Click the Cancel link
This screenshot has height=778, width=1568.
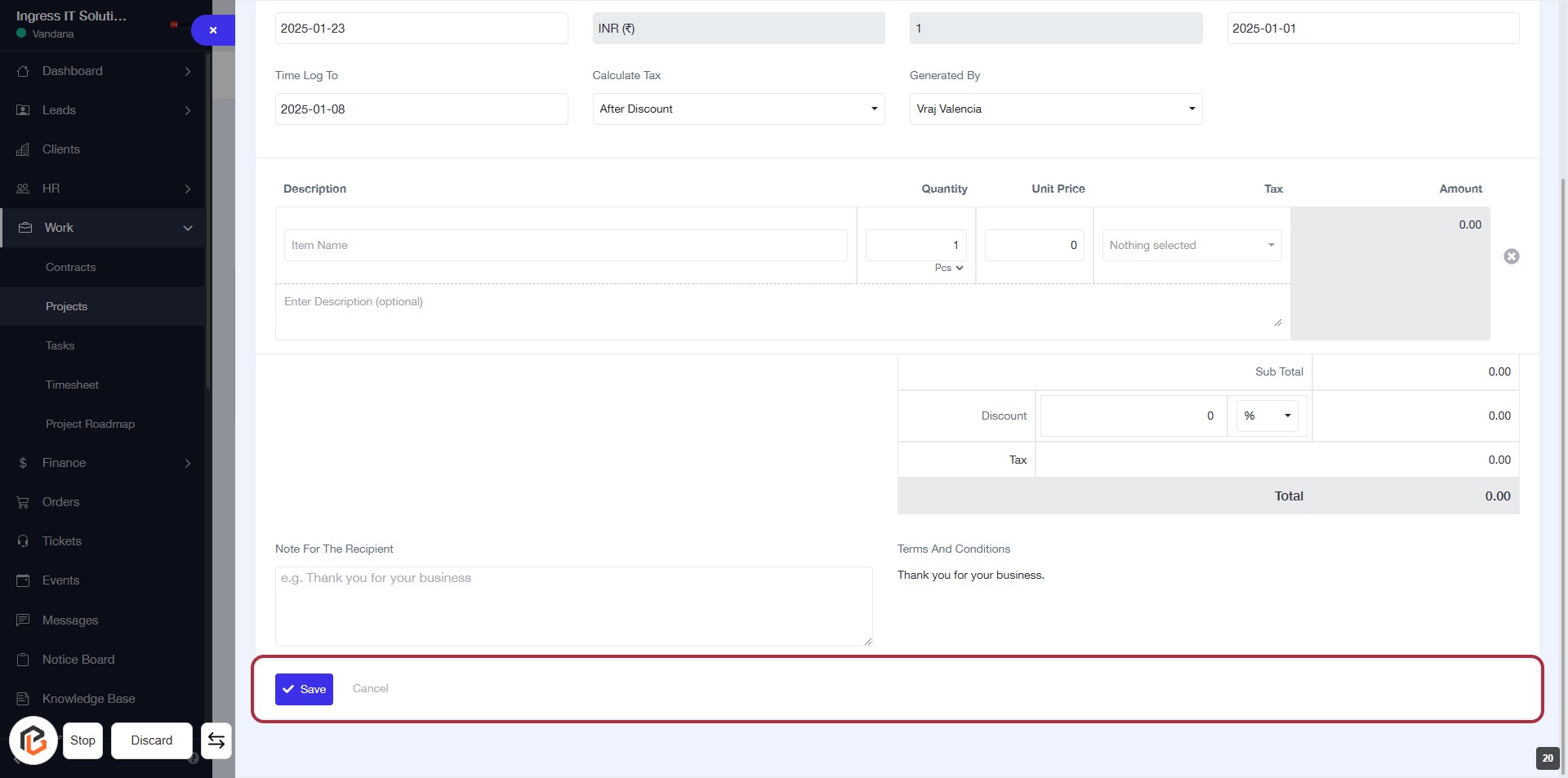[370, 689]
